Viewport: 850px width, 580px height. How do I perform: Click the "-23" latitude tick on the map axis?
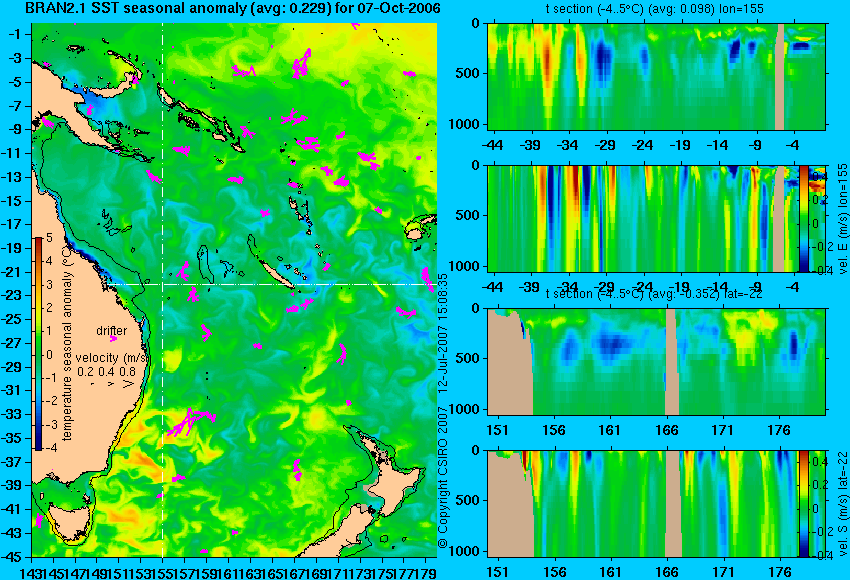(x=13, y=295)
